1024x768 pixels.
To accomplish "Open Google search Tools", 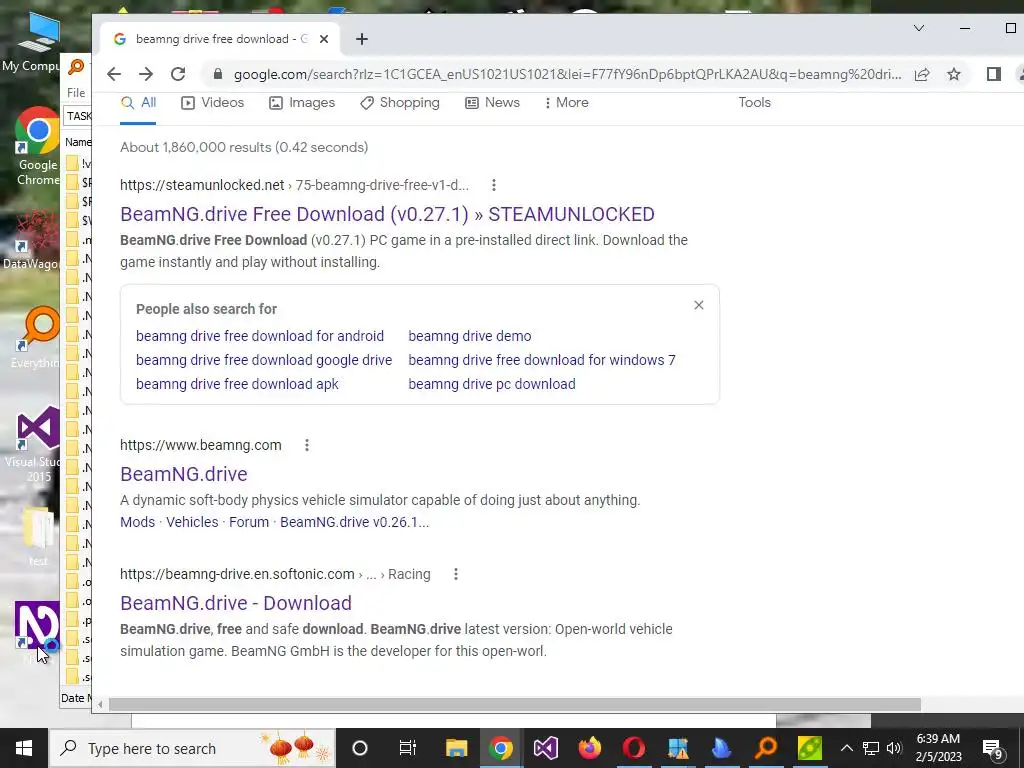I will [754, 103].
